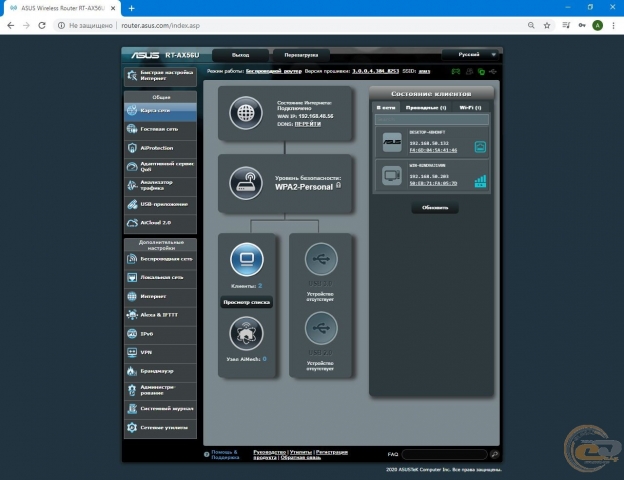Click the Feedback (Обратная связь) footer link
Screen dimensions: 624x480
(300, 458)
